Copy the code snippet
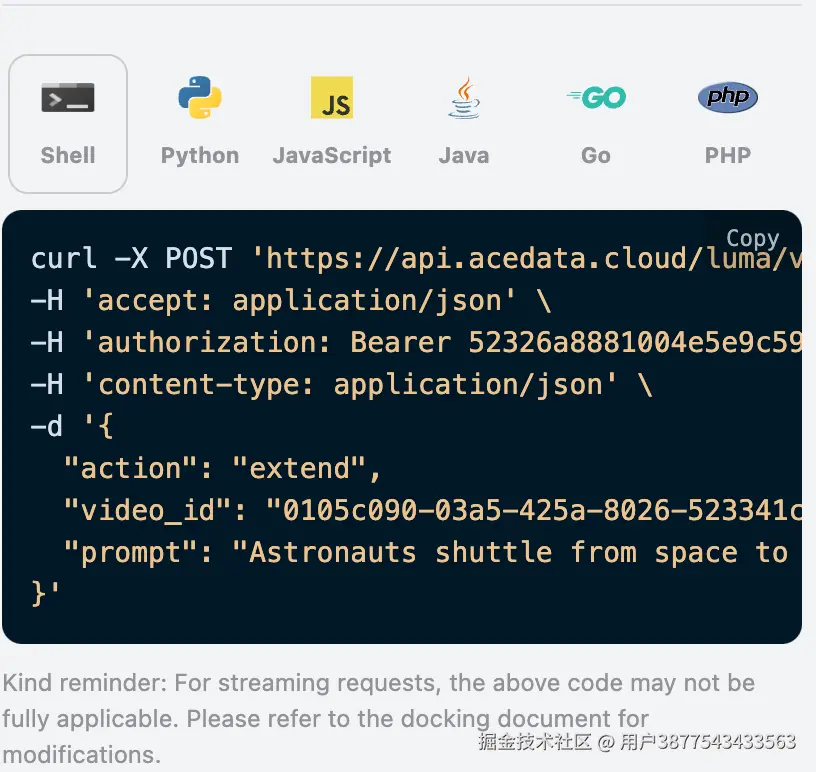 pyautogui.click(x=752, y=238)
